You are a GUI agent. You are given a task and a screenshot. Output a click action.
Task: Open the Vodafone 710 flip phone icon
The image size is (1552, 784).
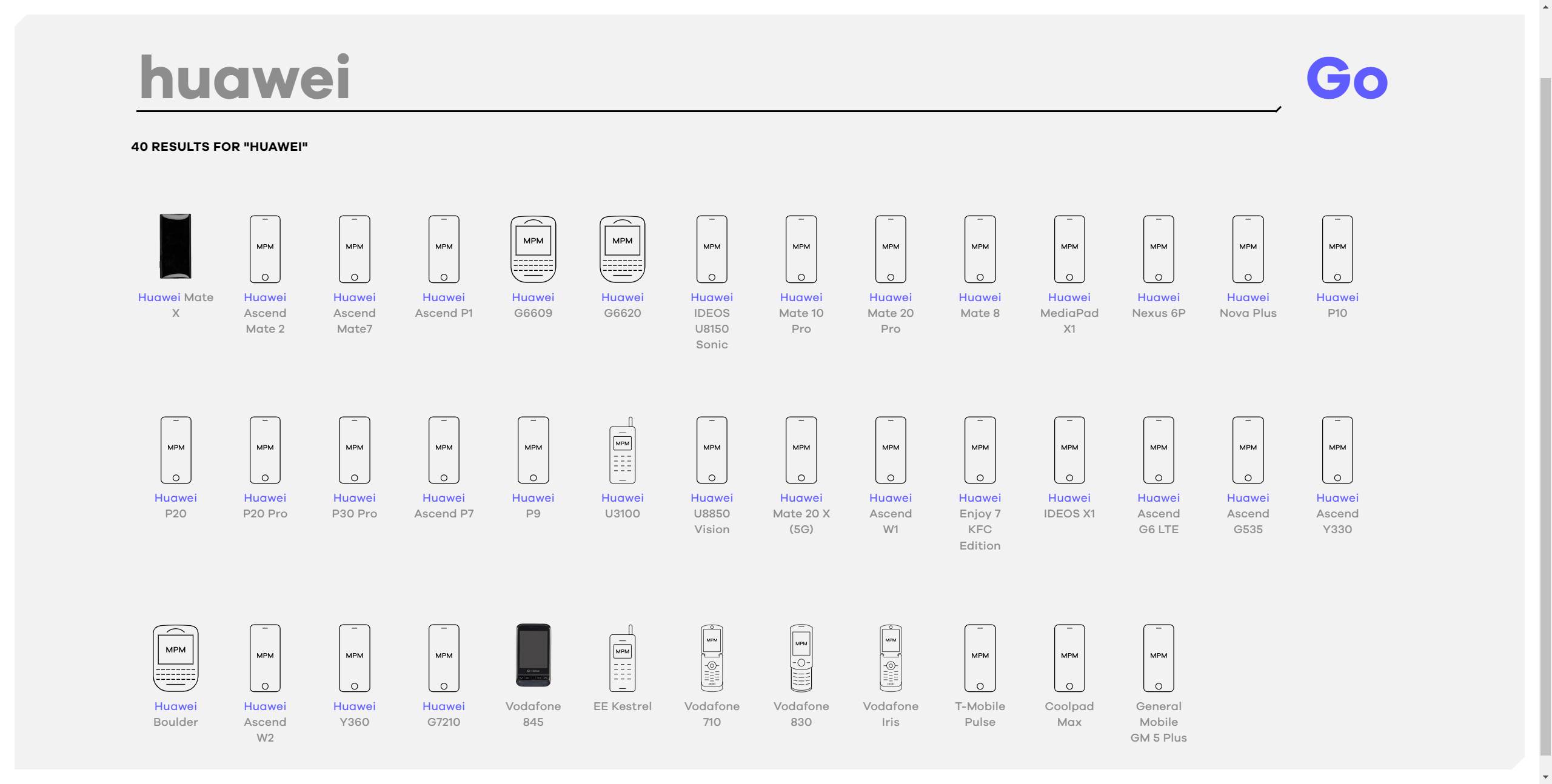click(x=712, y=658)
